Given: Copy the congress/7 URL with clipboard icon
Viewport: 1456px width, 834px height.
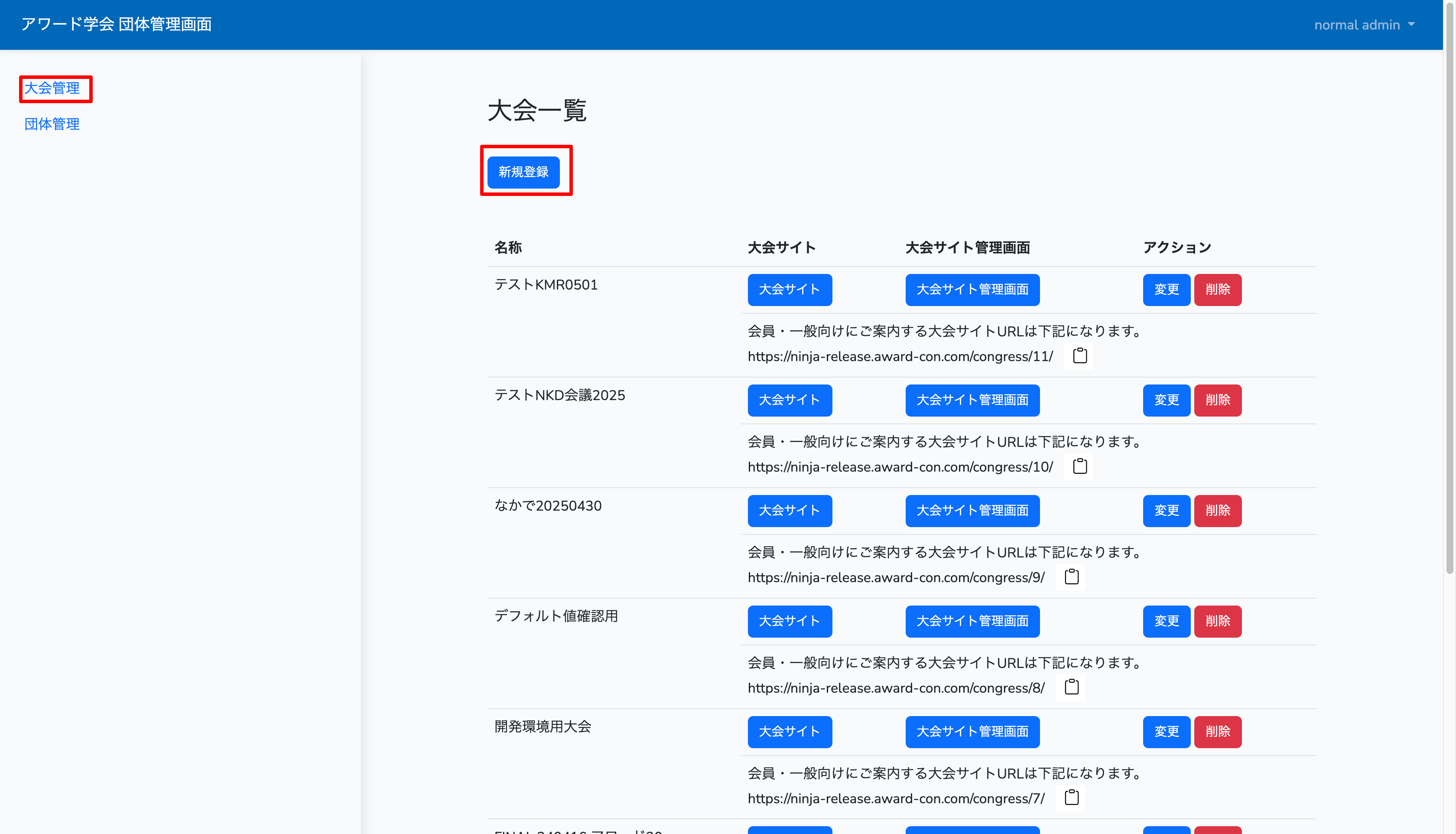Looking at the screenshot, I should click(1071, 798).
